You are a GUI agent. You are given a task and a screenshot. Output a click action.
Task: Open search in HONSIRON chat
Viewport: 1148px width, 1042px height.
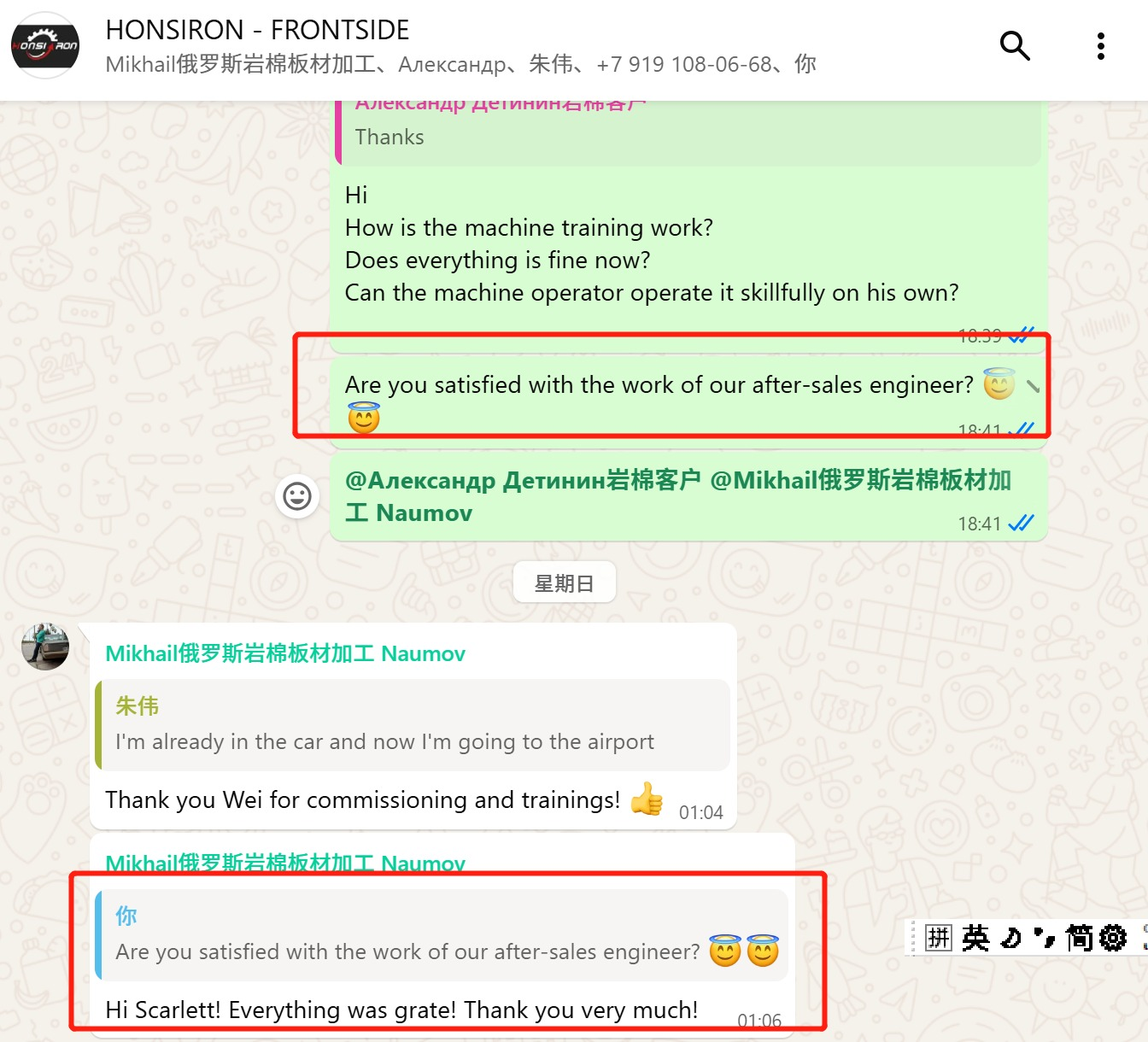pyautogui.click(x=1015, y=45)
